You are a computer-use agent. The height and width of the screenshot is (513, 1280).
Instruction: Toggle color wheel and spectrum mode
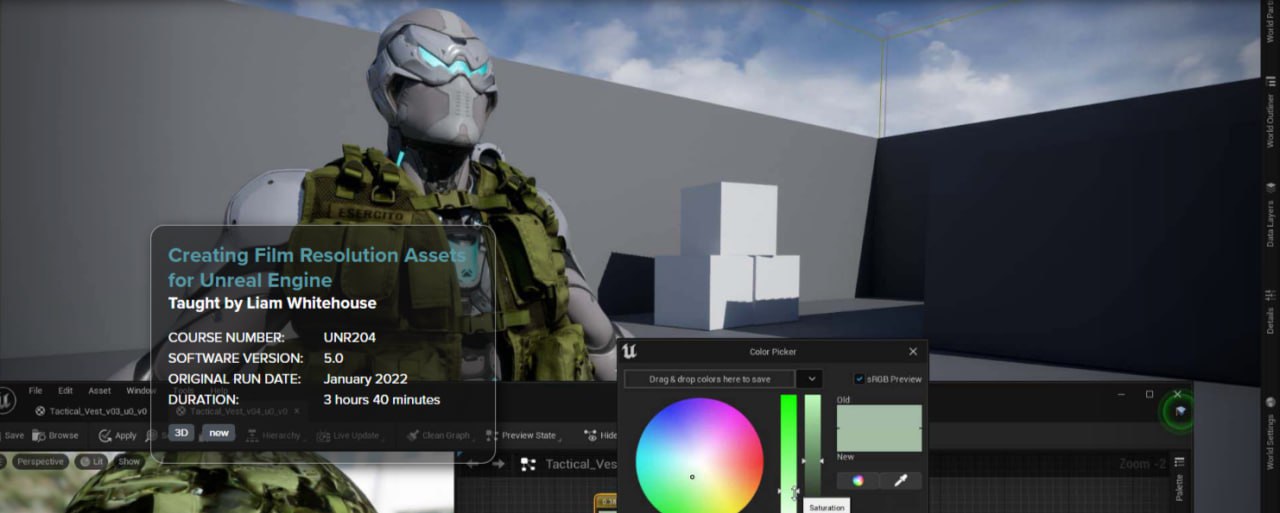click(857, 481)
